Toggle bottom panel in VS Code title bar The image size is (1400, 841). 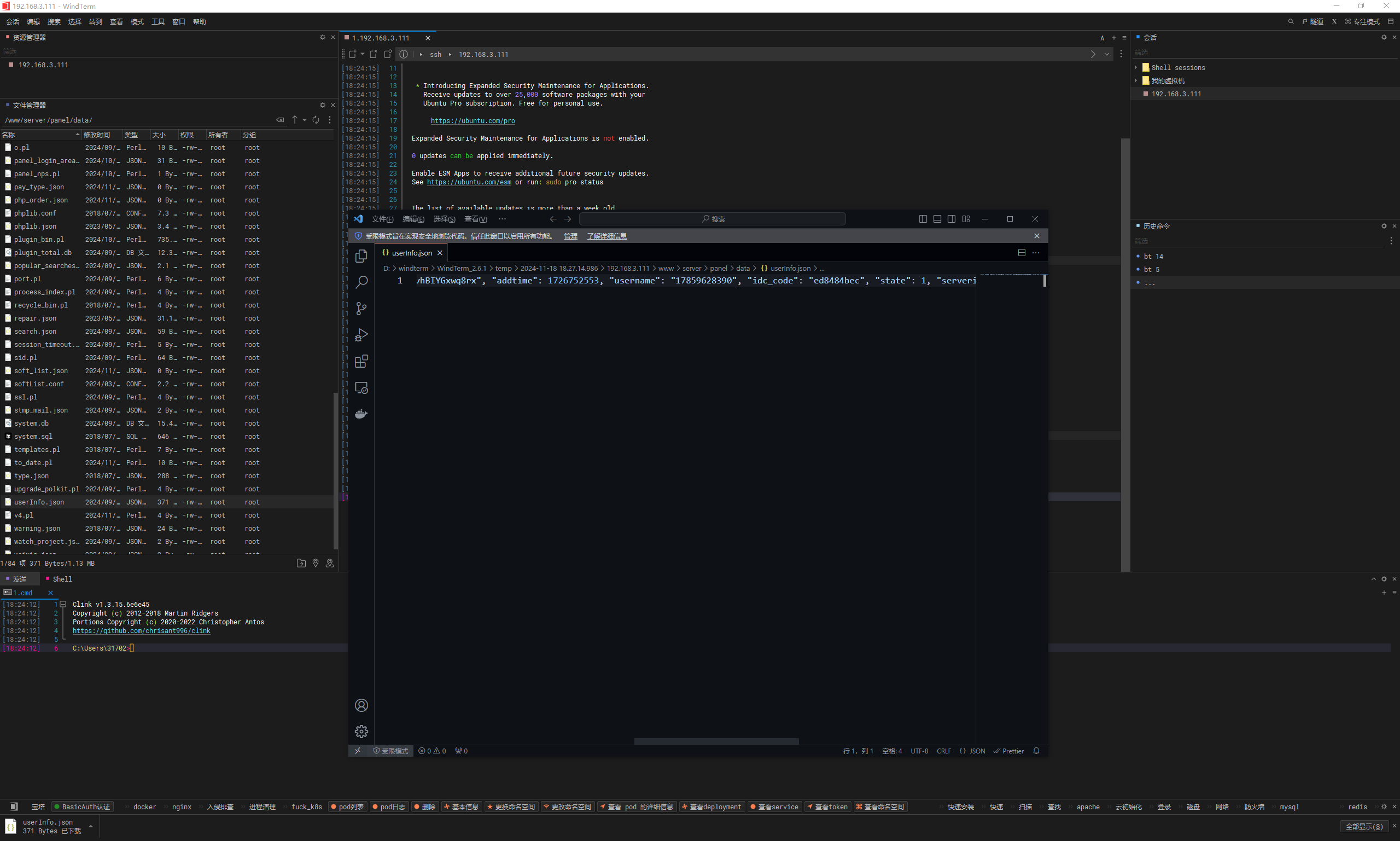click(x=937, y=219)
